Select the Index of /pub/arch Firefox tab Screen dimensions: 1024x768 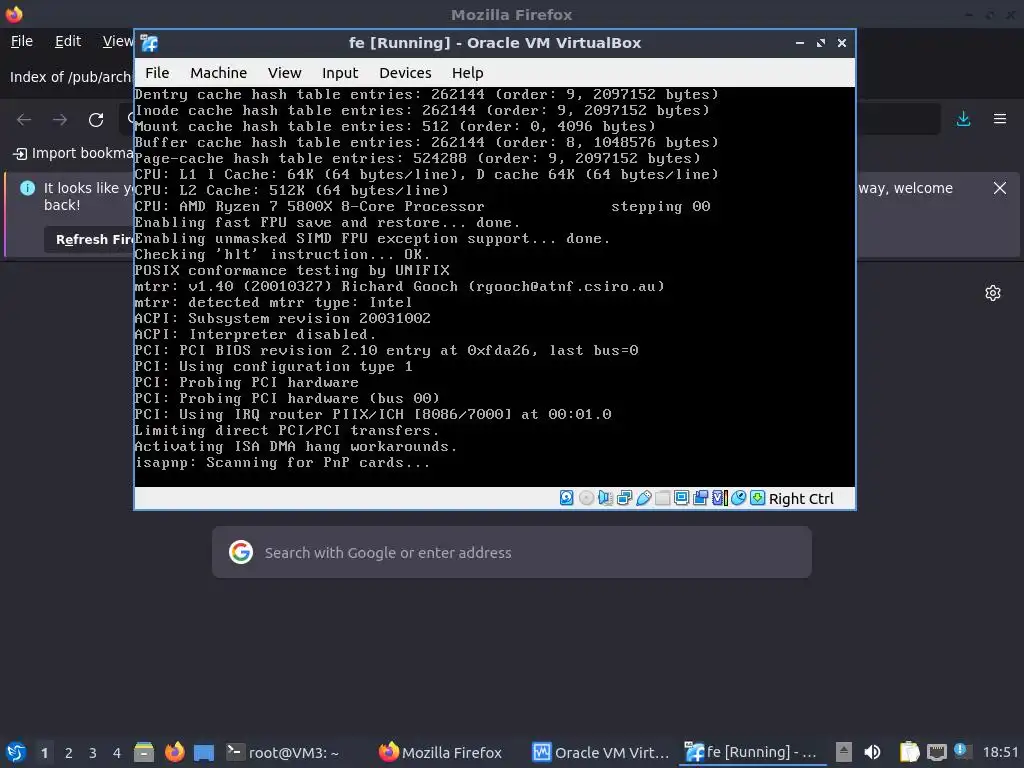tap(70, 77)
